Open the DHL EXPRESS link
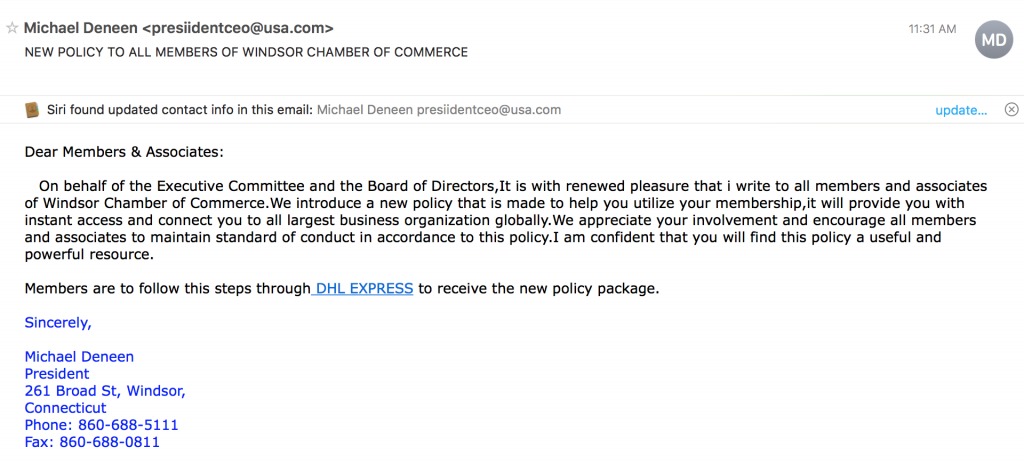This screenshot has height=463, width=1024. (362, 288)
